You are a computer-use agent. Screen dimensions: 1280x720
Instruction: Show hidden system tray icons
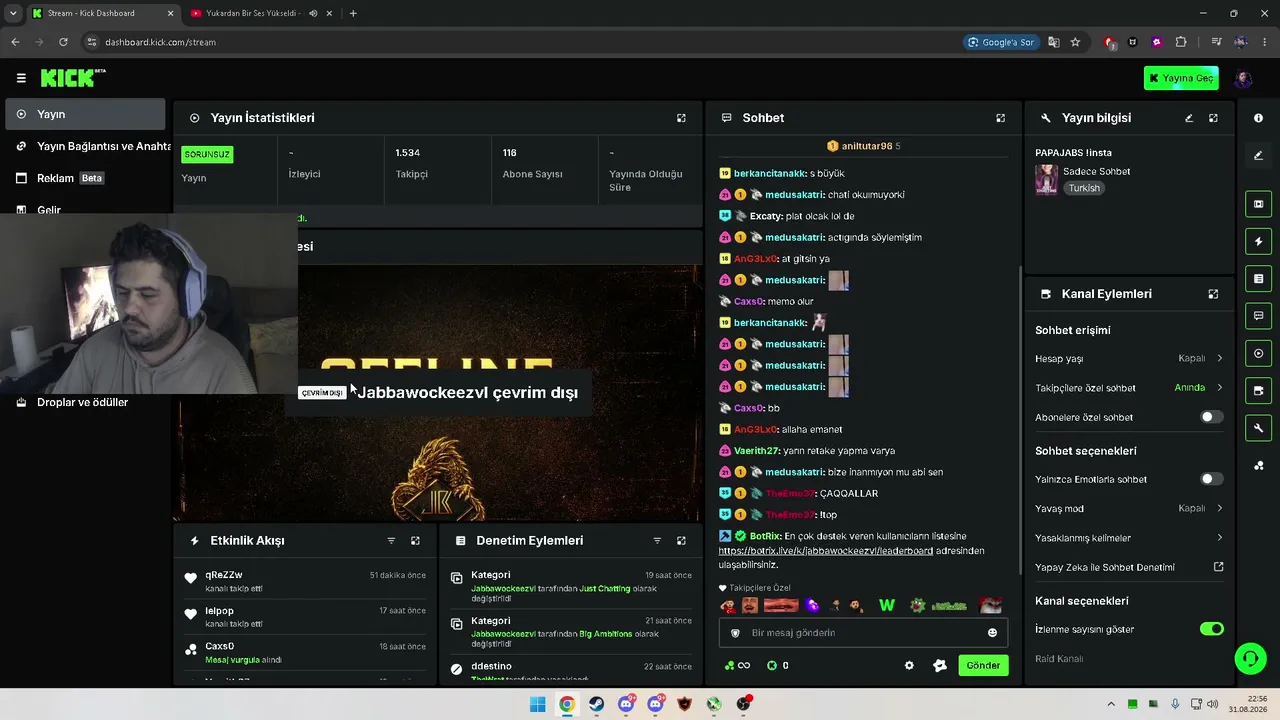pos(1110,704)
